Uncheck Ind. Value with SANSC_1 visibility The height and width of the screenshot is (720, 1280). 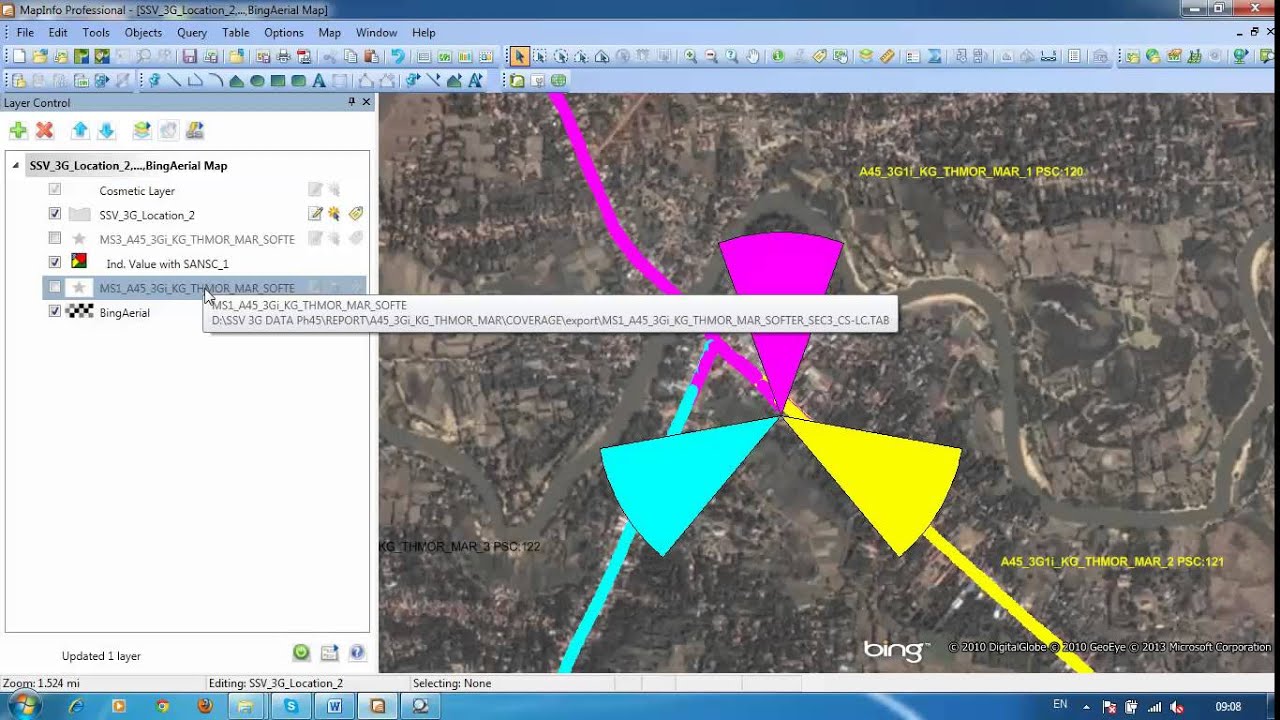tap(55, 263)
